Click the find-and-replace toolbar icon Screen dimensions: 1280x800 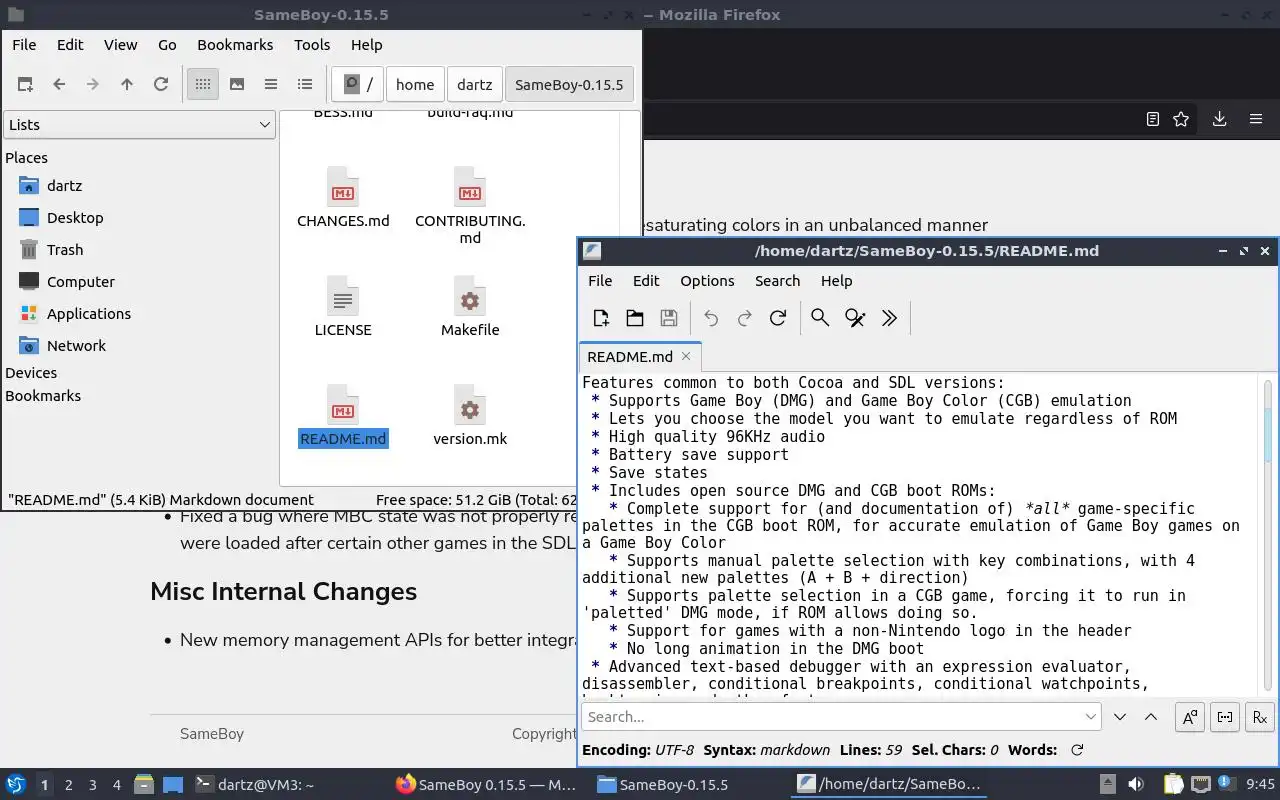point(855,318)
